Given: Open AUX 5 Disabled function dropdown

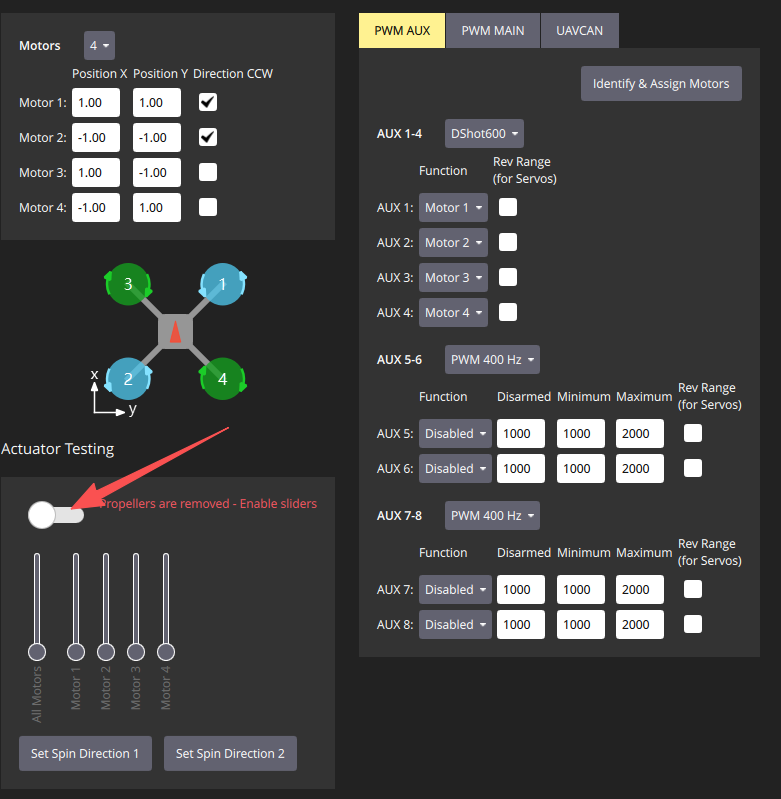Looking at the screenshot, I should click(455, 434).
